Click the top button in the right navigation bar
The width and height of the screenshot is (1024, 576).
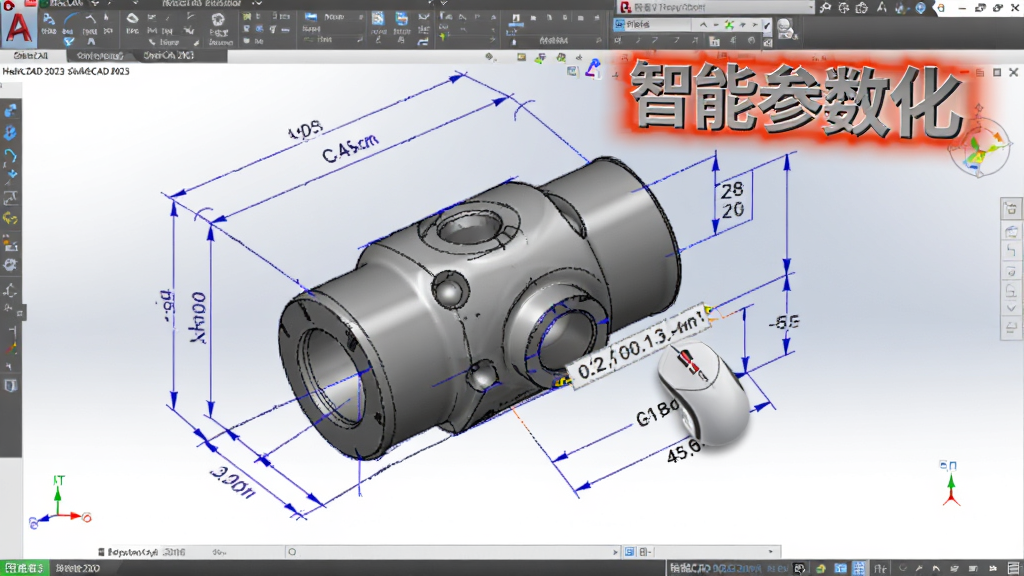point(1011,210)
